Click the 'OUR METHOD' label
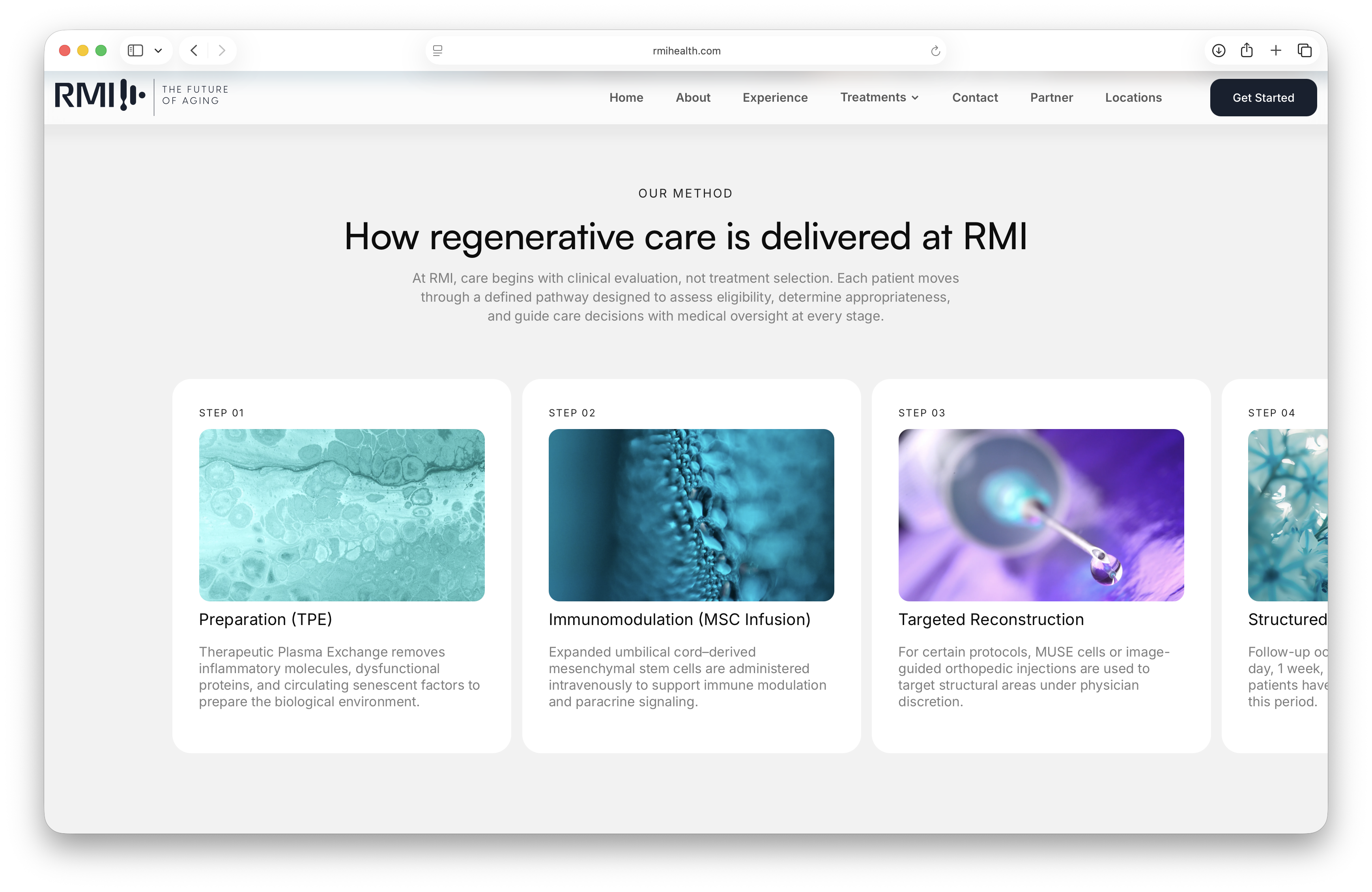The height and width of the screenshot is (892, 1372). (x=686, y=194)
